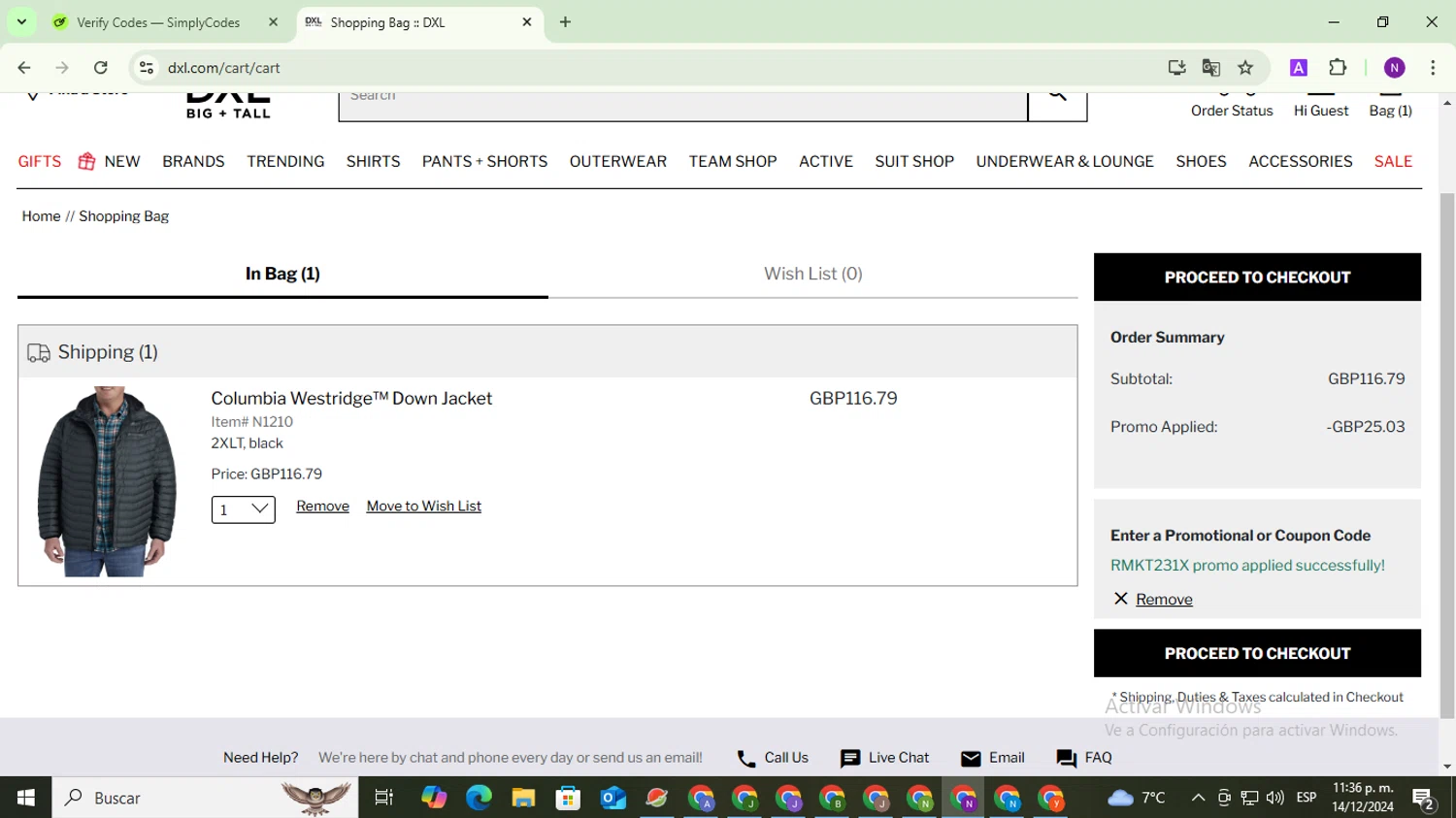Remove the applied RMKT231X promo code

(1164, 600)
